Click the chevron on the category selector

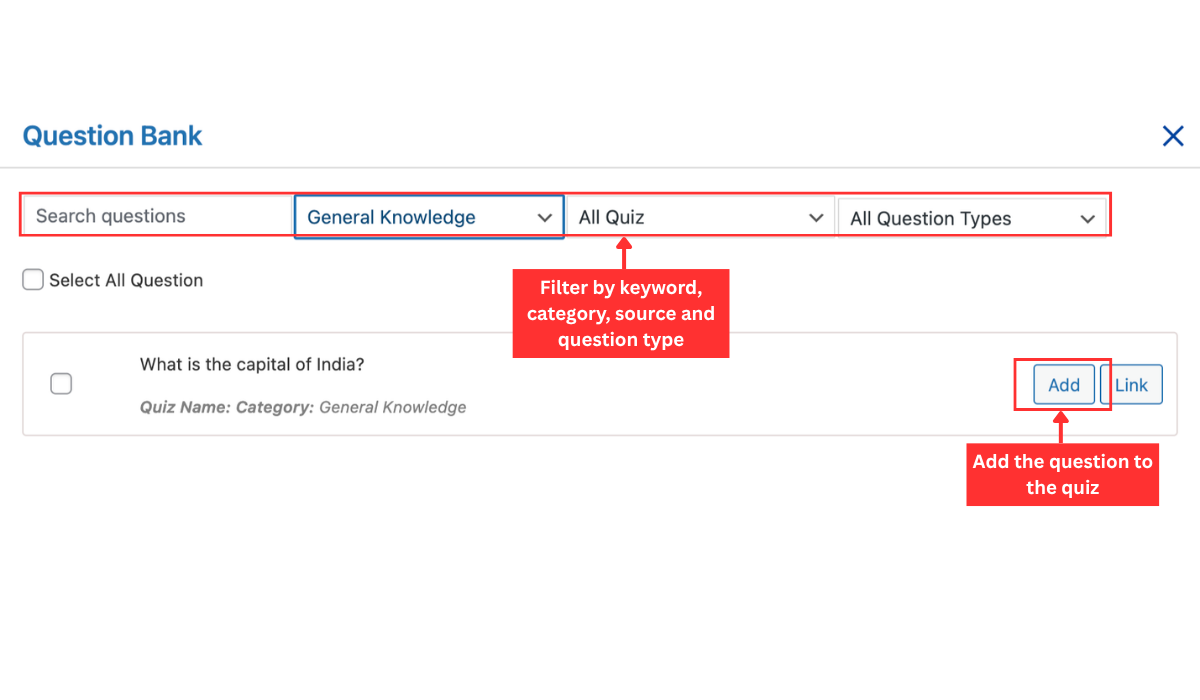(545, 216)
